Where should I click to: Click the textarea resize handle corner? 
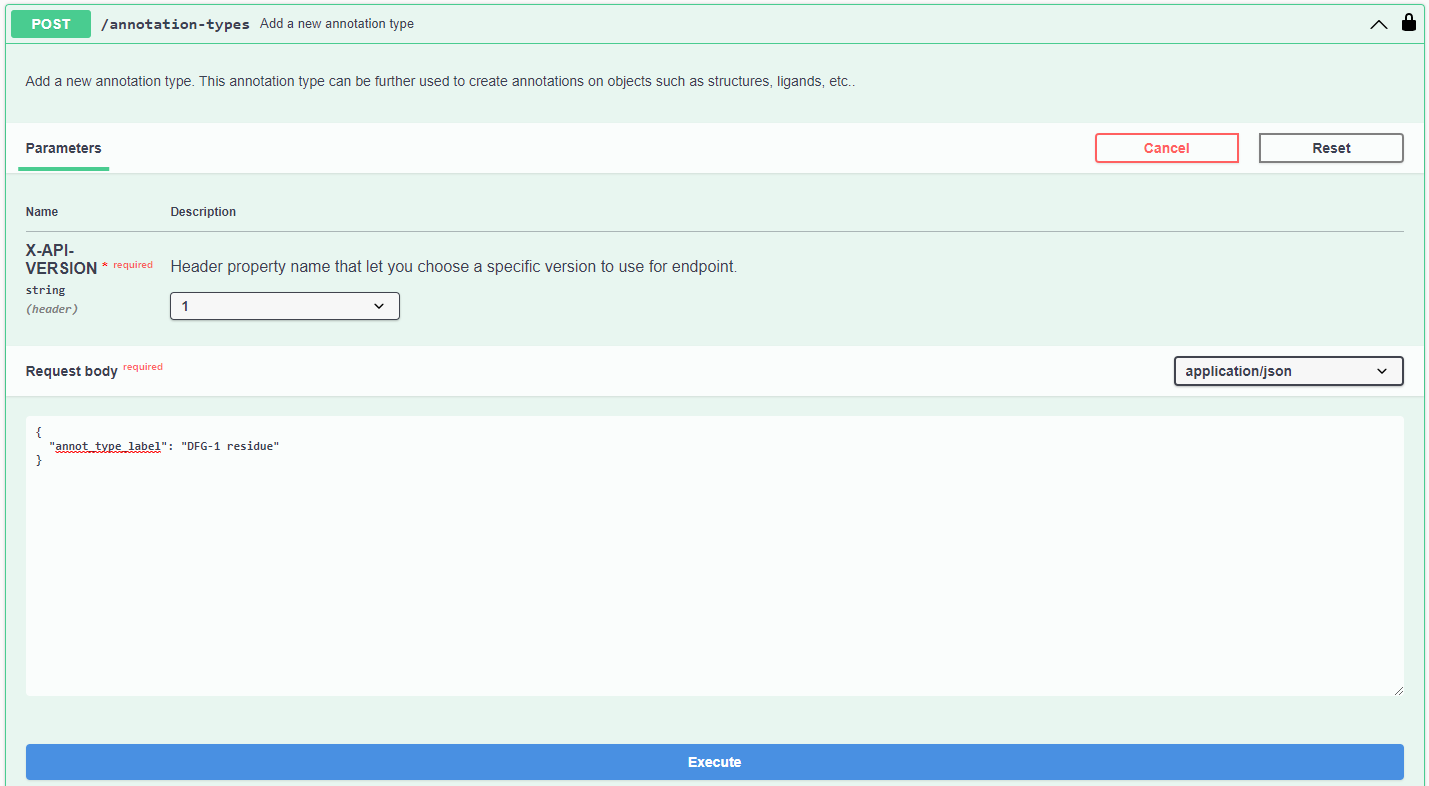pyautogui.click(x=1398, y=690)
